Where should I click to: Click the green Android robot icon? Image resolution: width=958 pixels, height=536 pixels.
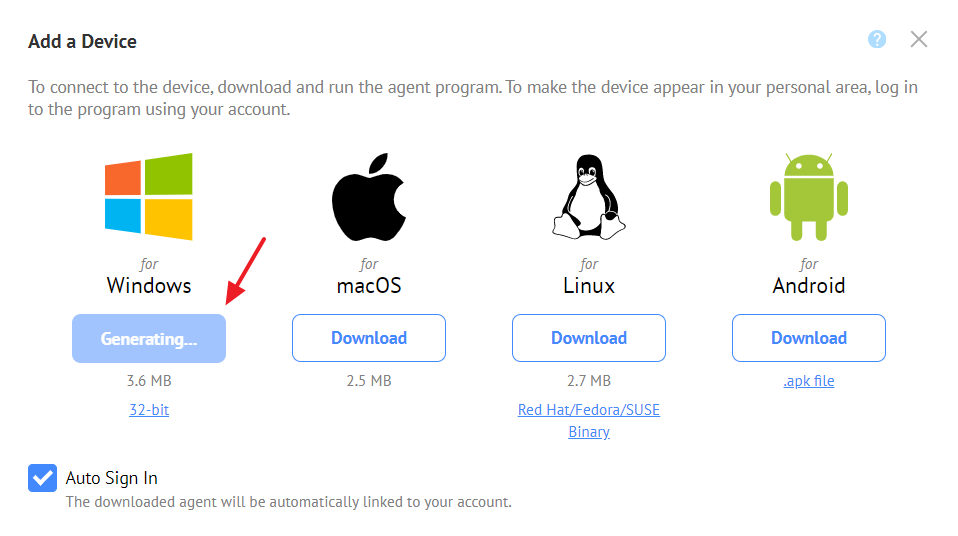(809, 197)
